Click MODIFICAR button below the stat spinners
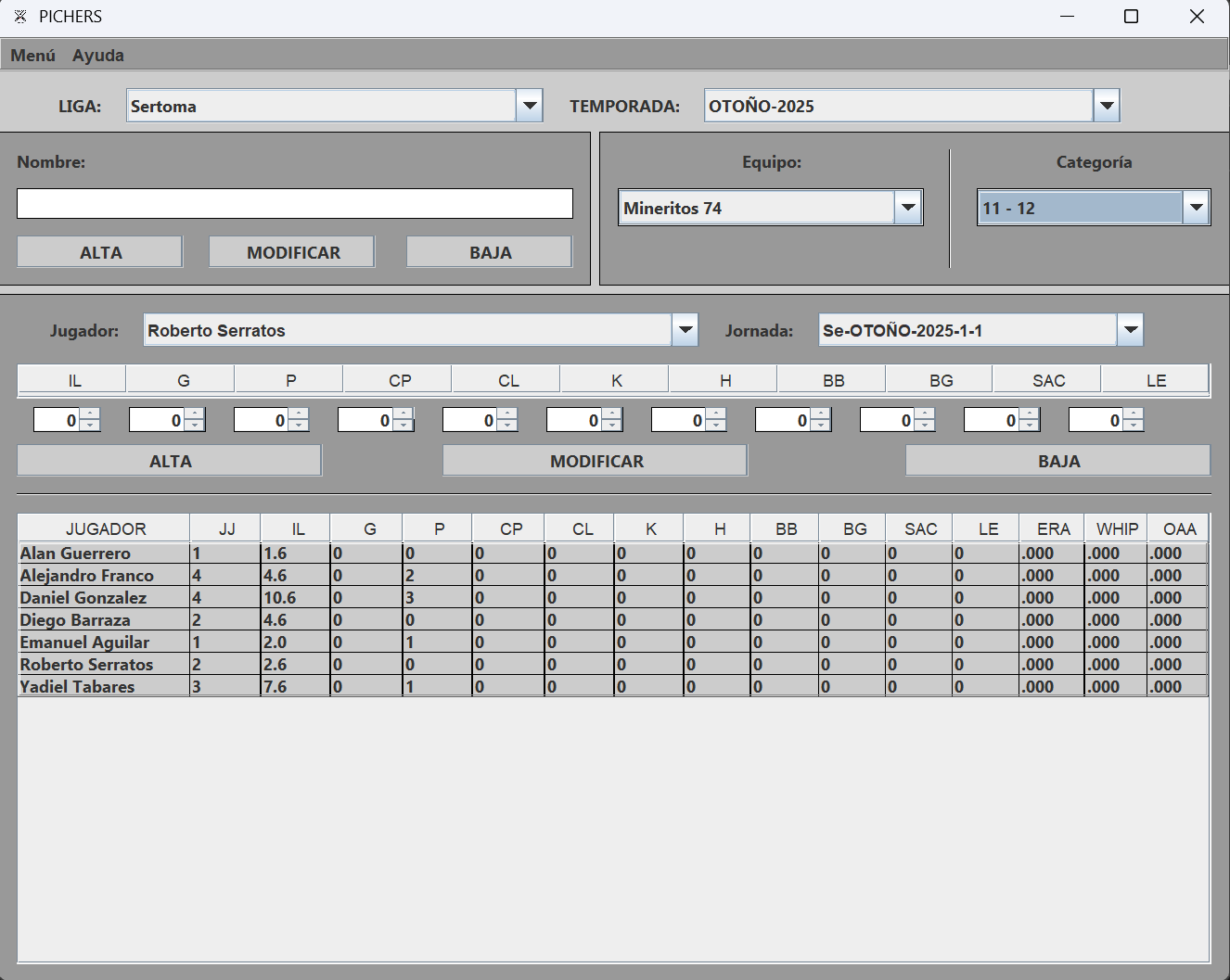Screen dimensions: 1230x980 pos(596,461)
